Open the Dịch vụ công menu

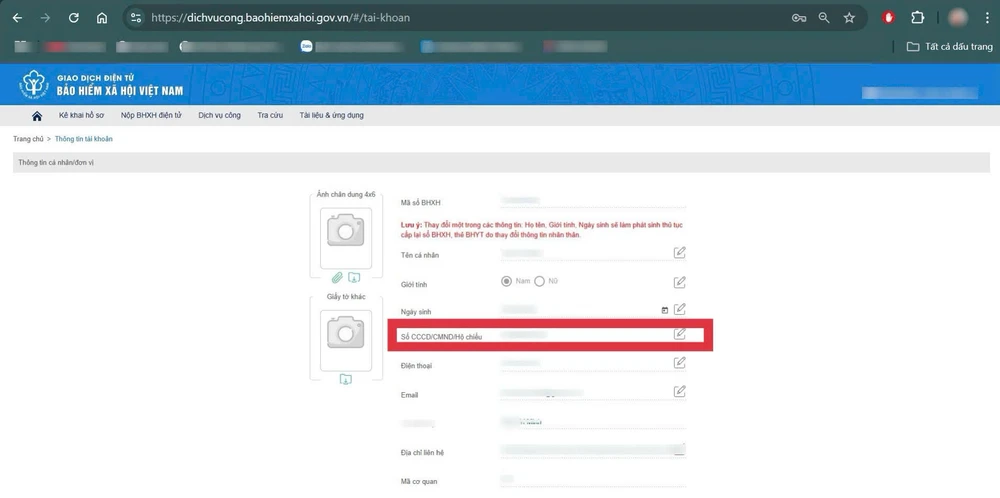tap(219, 116)
